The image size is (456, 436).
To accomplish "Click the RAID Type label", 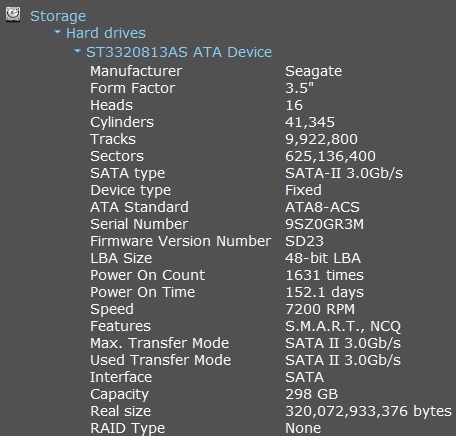I will (127, 428).
